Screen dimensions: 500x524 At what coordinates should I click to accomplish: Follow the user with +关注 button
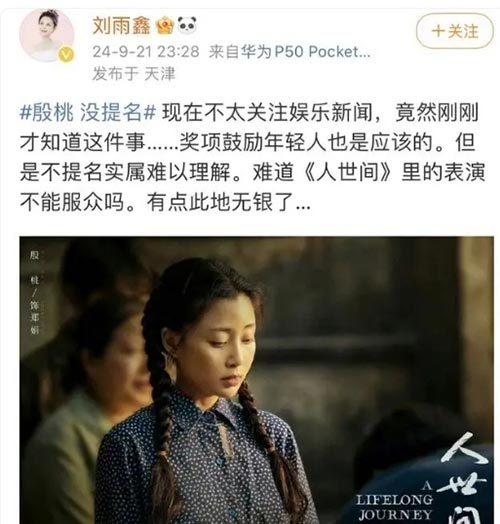click(x=455, y=31)
